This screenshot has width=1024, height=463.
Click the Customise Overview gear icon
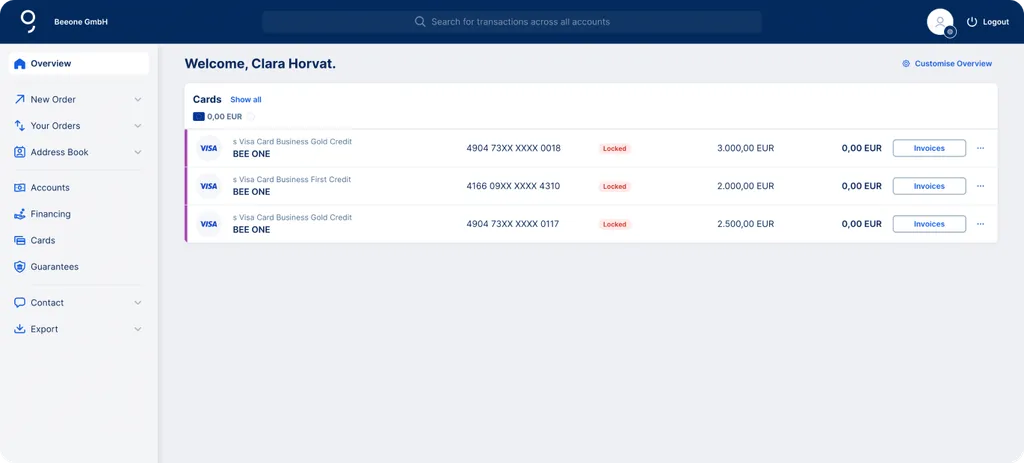(x=906, y=64)
